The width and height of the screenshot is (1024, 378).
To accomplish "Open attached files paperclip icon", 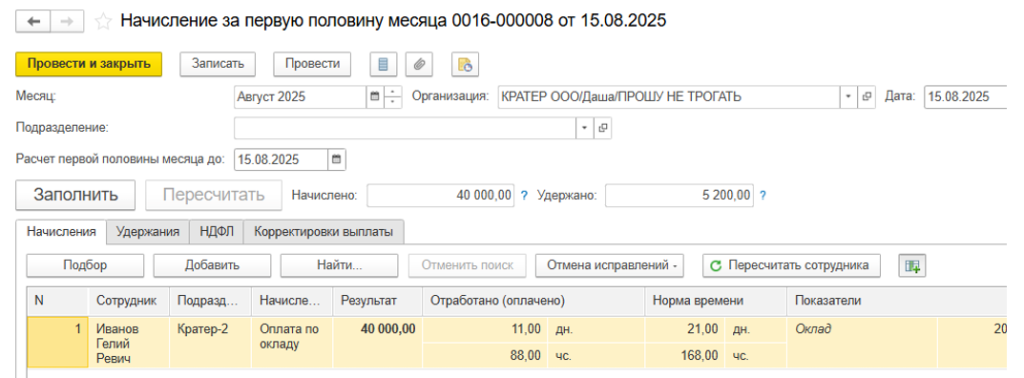I will click(419, 64).
